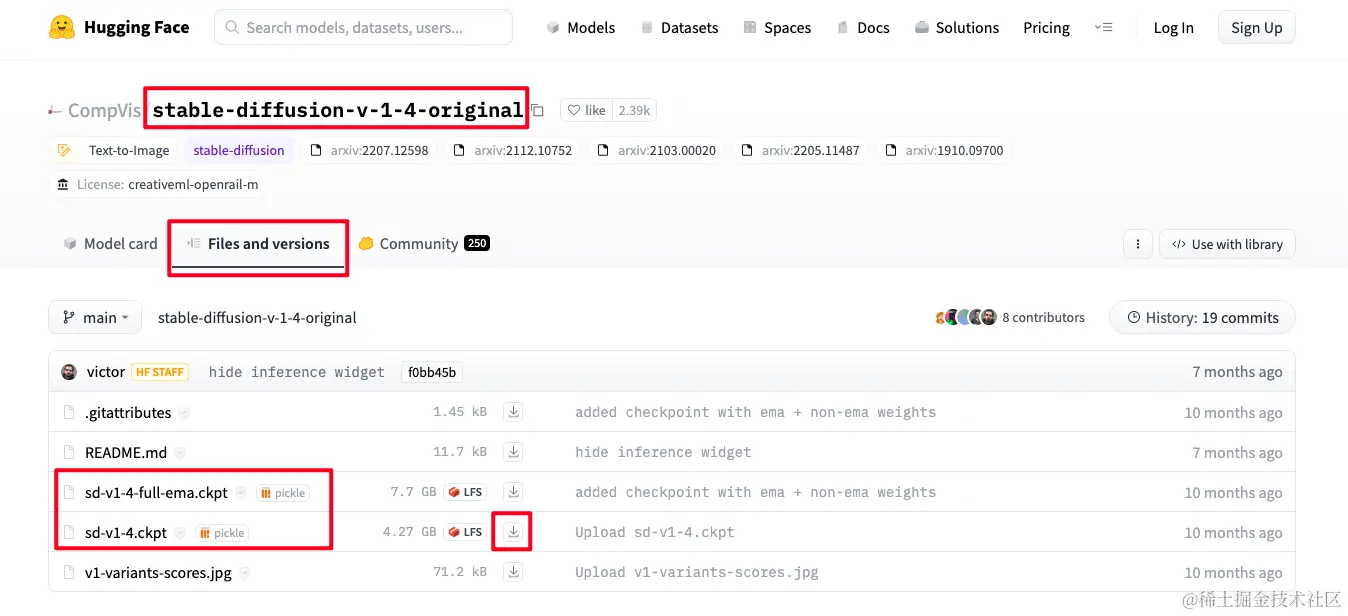Image resolution: width=1348 pixels, height=616 pixels.
Task: Click the 8 contributors link
Action: click(1043, 317)
